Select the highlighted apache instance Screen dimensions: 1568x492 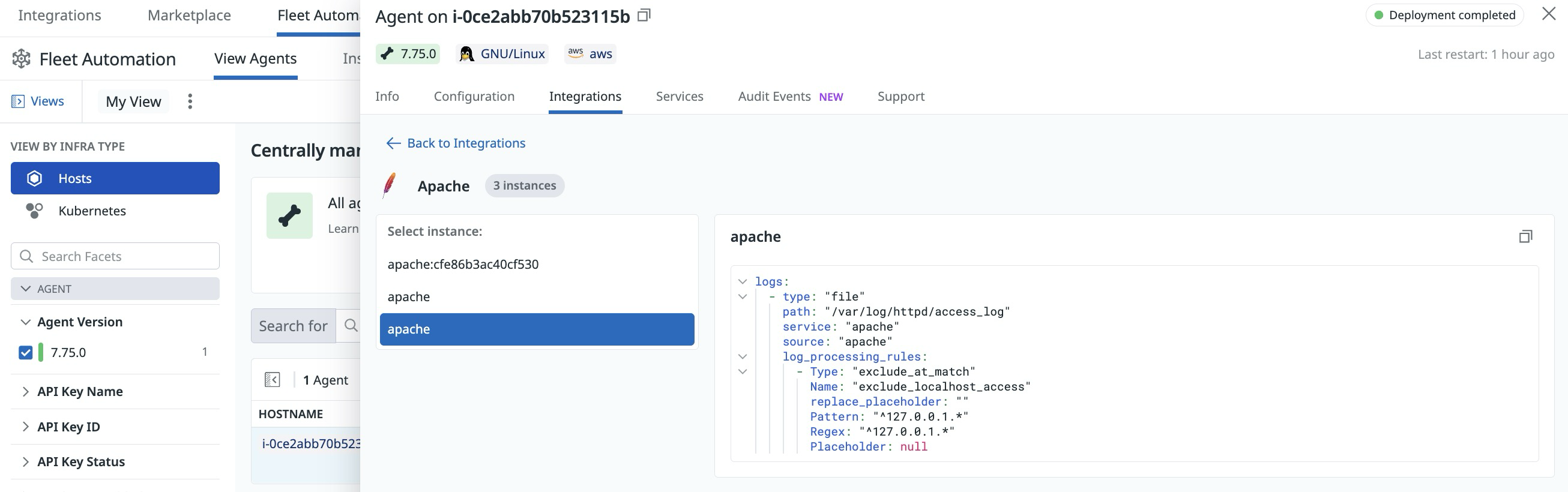click(x=537, y=329)
